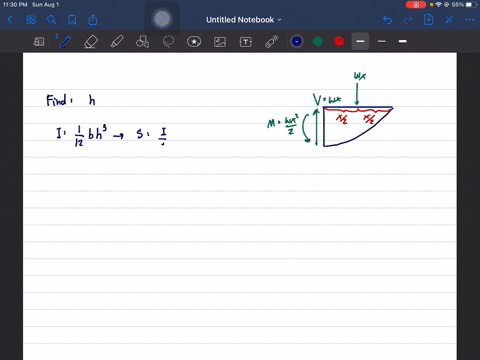Select the Image insert tool
This screenshot has height=360, width=480.
coord(220,42)
